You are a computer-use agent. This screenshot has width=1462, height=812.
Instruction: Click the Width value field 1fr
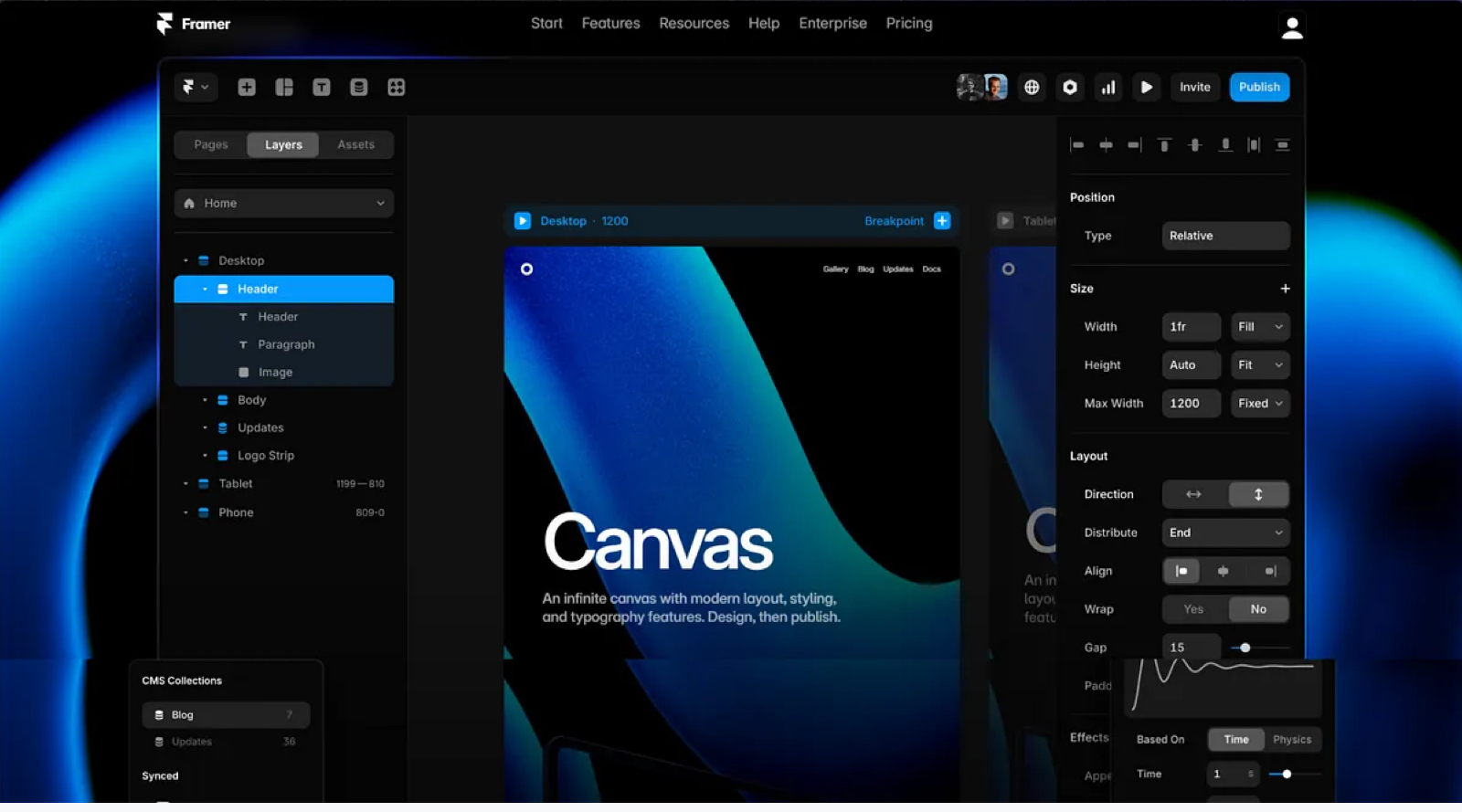point(1191,327)
